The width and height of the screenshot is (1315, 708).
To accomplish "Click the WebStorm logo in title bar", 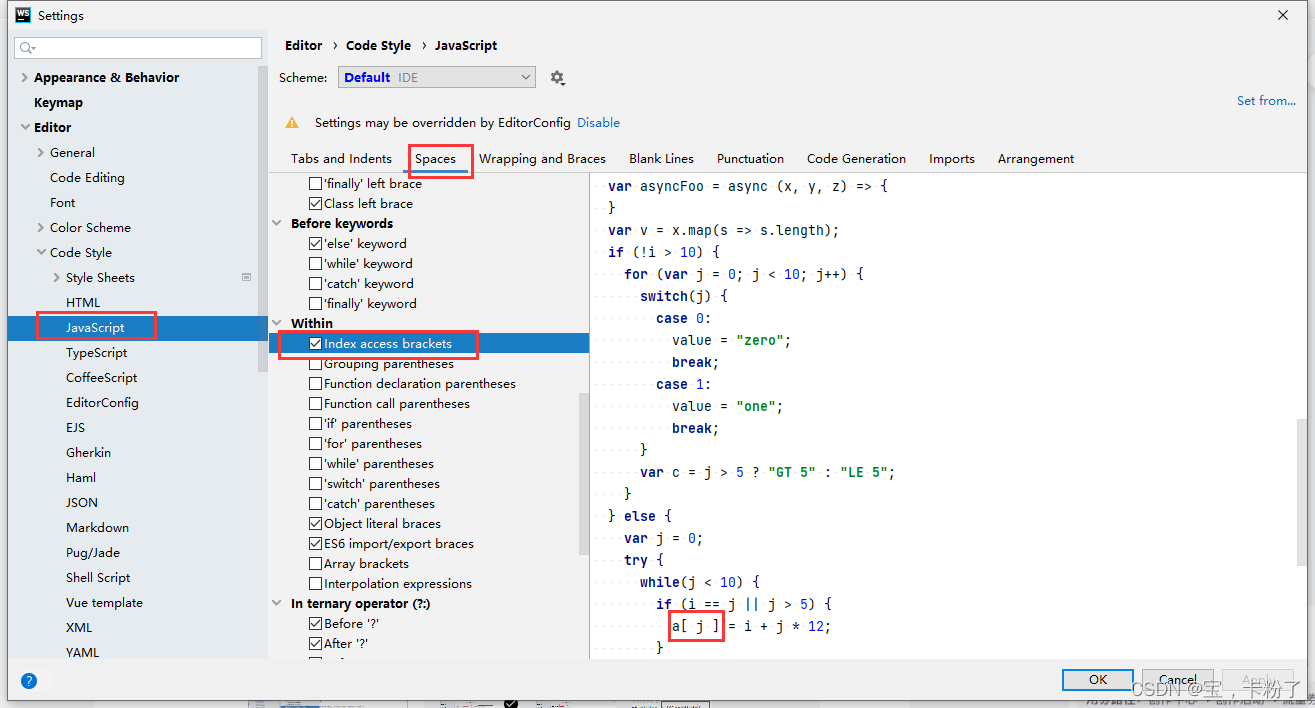I will pos(22,15).
